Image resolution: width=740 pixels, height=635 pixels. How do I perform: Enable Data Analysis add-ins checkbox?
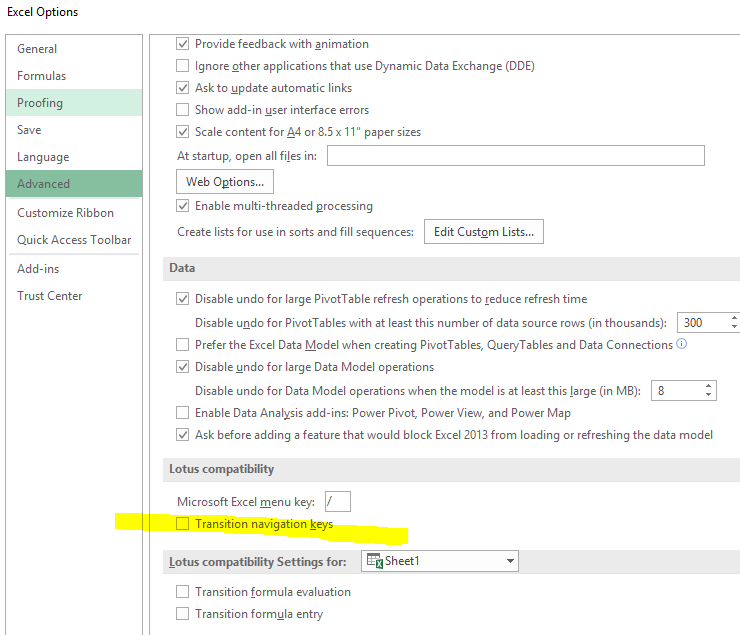(183, 413)
